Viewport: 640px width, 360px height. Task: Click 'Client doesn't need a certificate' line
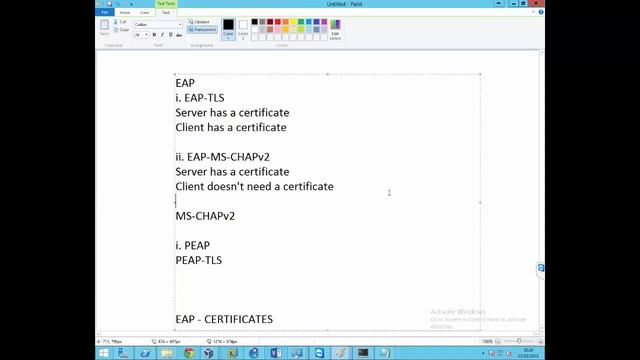[x=254, y=187]
